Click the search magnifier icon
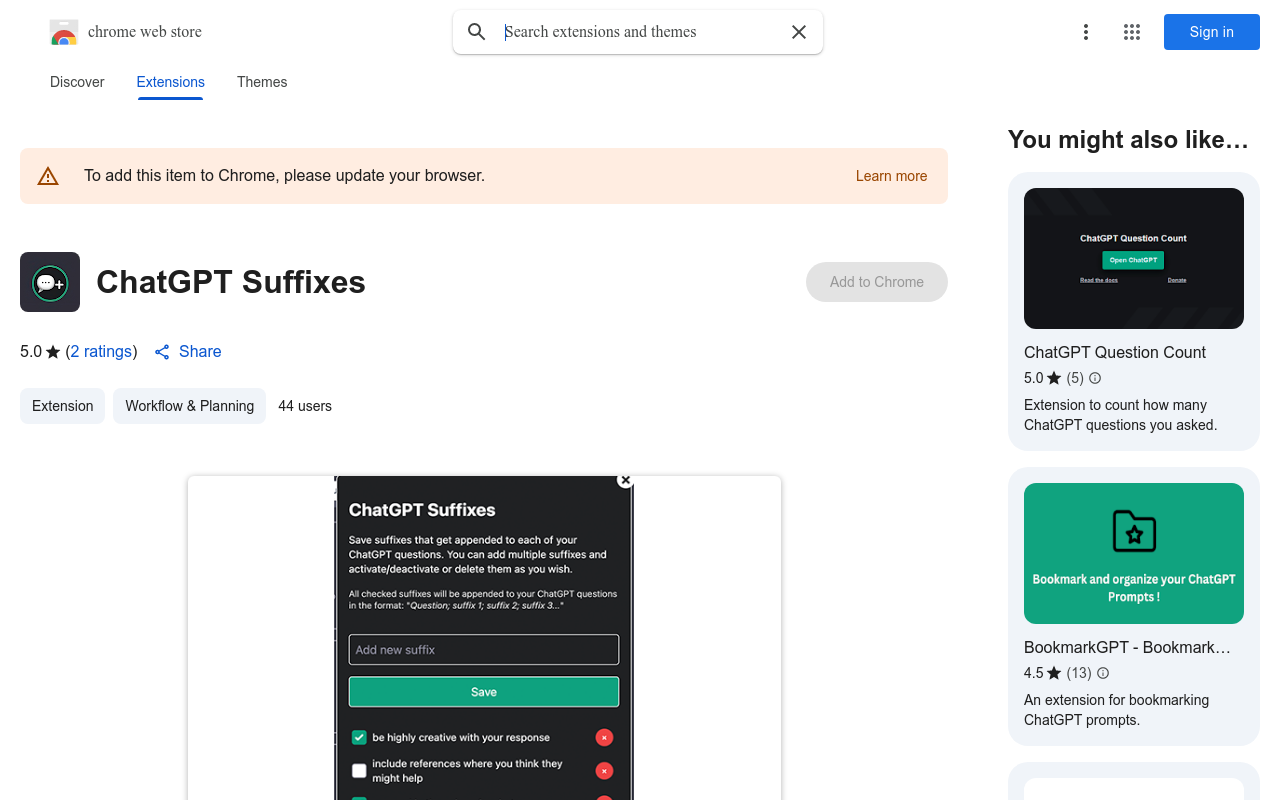 click(x=477, y=32)
